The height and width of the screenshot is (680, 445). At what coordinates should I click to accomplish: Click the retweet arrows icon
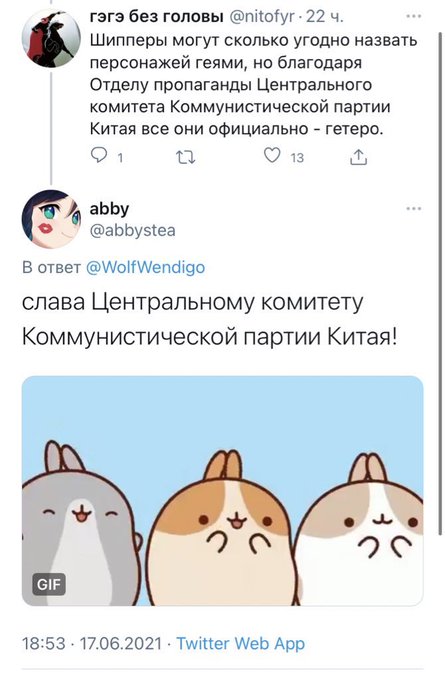coord(186,157)
